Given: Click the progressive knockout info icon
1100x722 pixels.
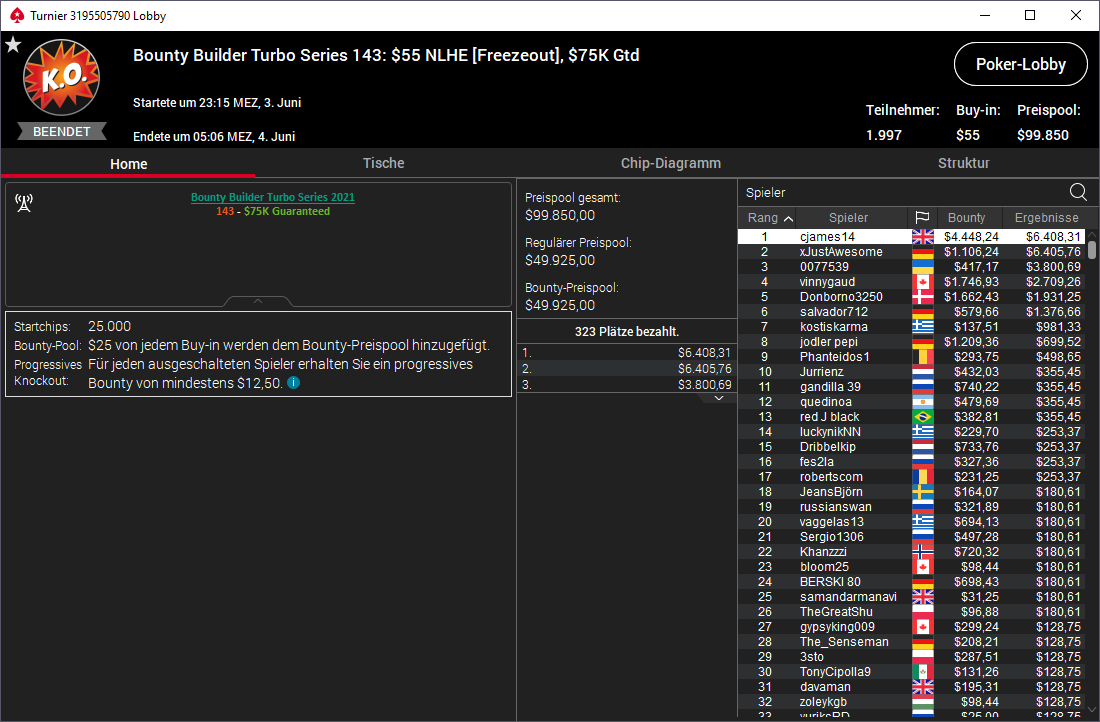Looking at the screenshot, I should click(294, 382).
